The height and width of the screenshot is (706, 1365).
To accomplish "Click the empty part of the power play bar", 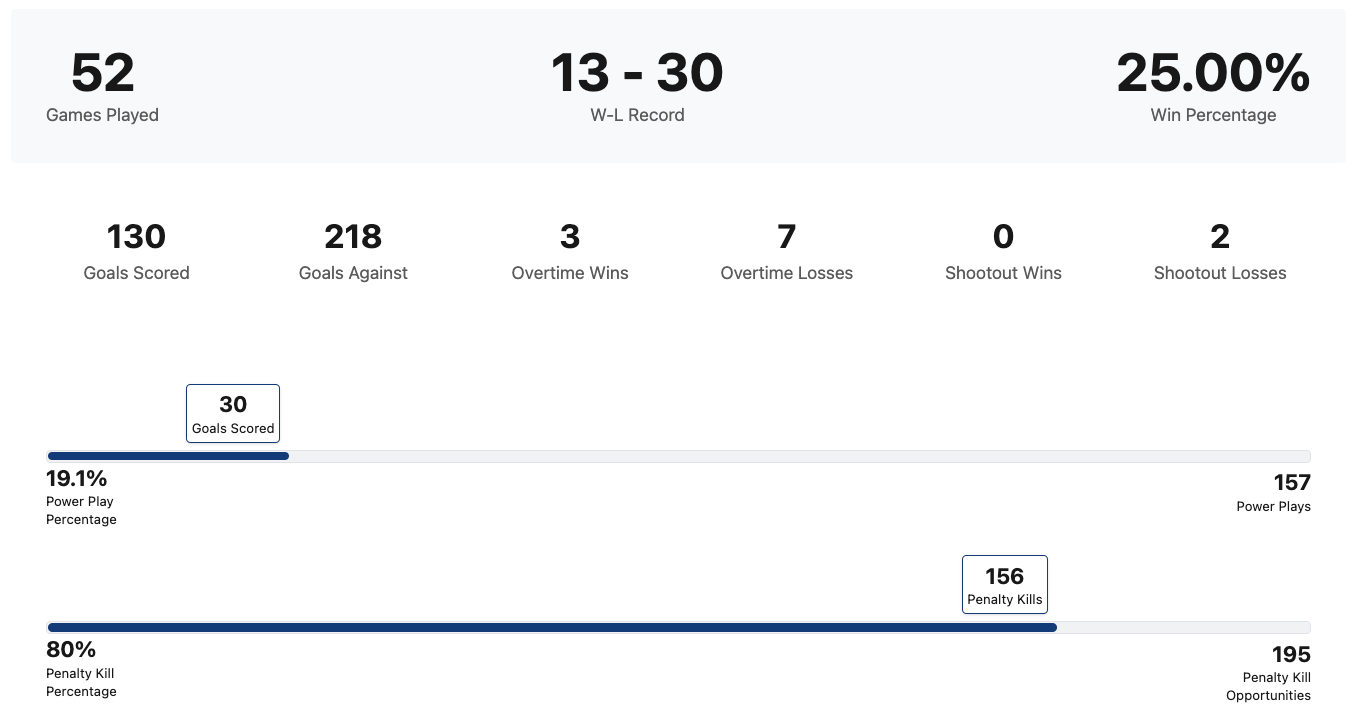I will pos(800,456).
